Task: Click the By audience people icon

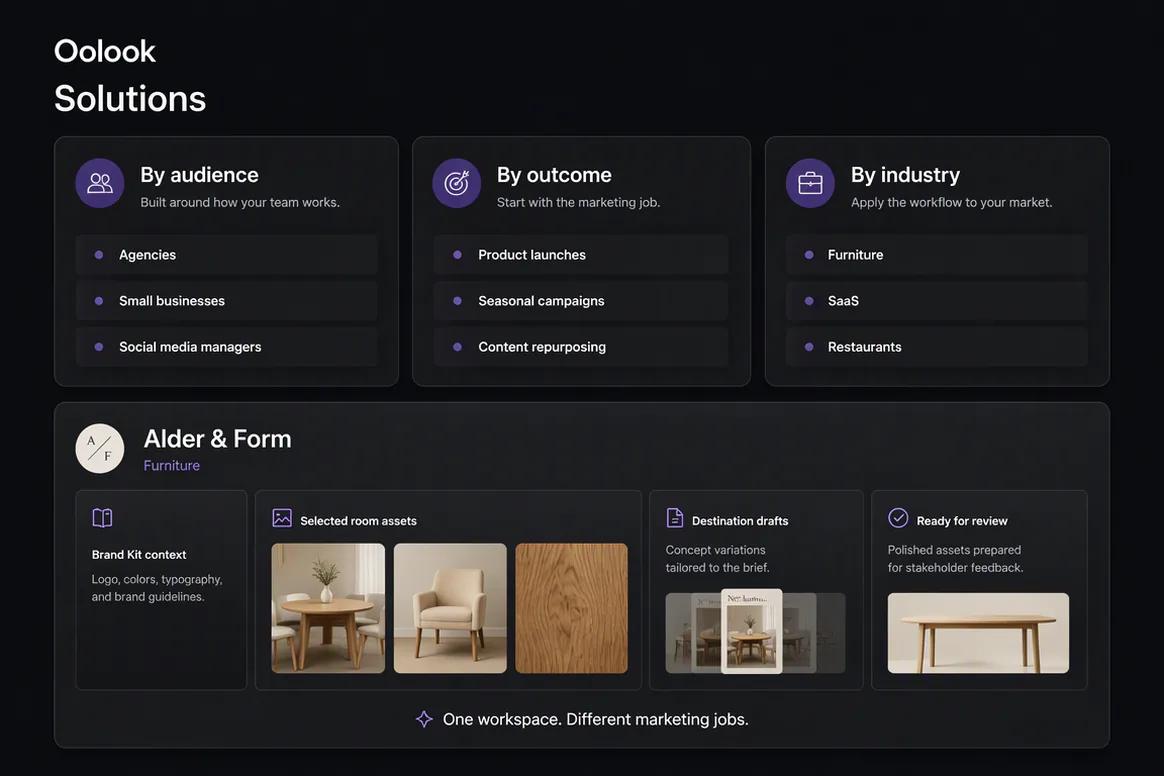Action: pyautogui.click(x=99, y=183)
